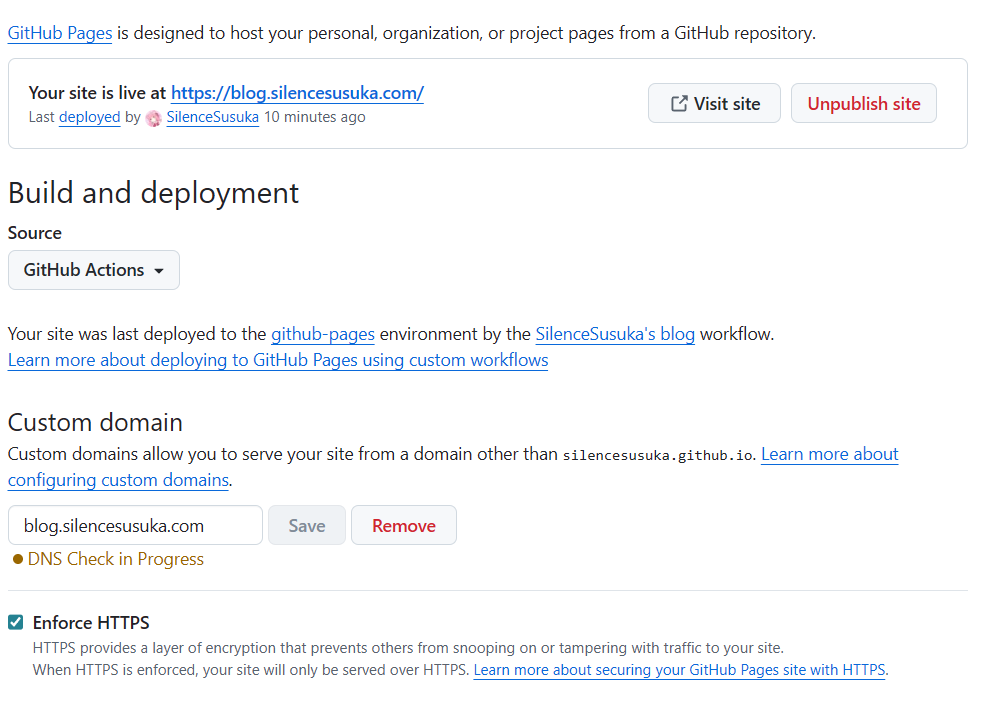
Task: Open the GitHub Pages documentation link
Action: [60, 33]
